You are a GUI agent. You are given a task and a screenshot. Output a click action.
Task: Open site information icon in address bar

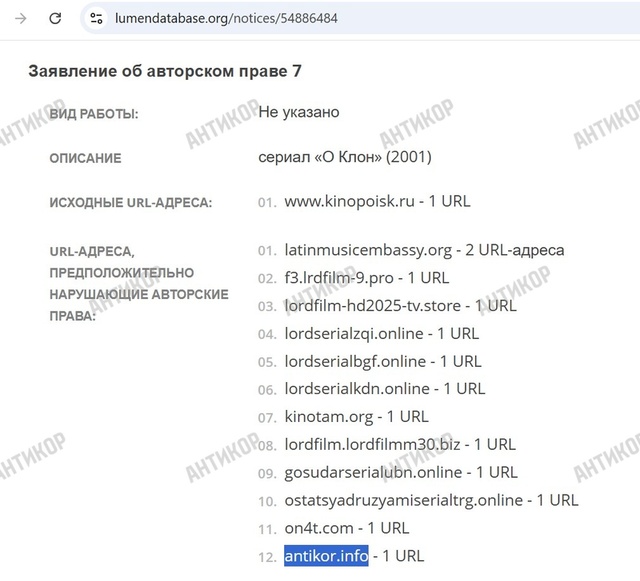[96, 18]
